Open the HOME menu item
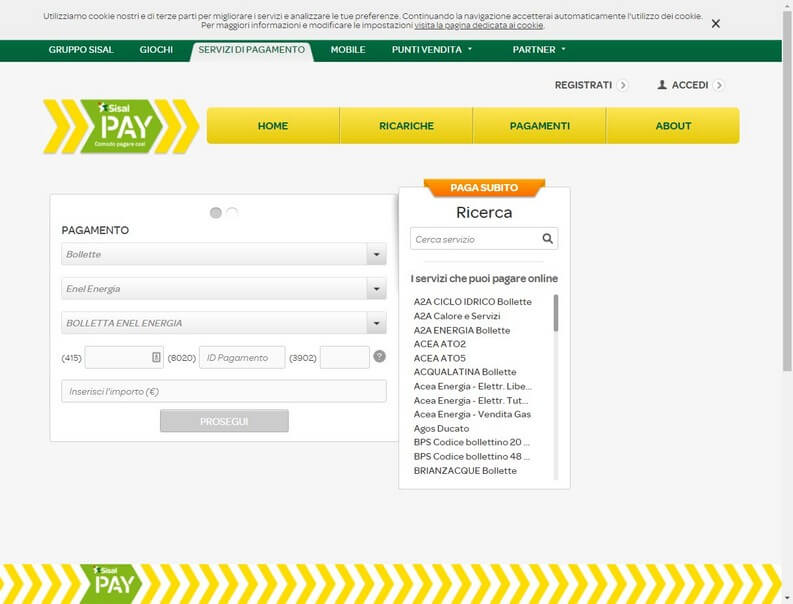Viewport: 793px width, 604px height. coord(273,125)
